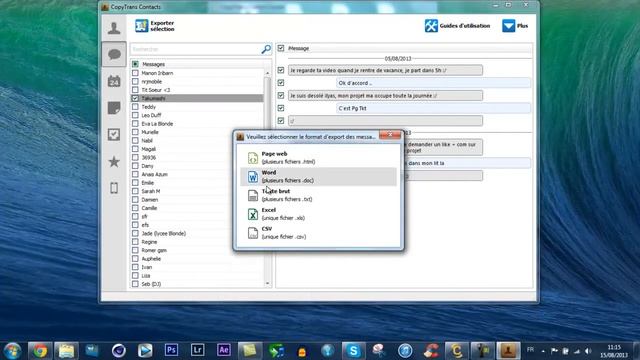Click the FR language indicator
Viewport: 640px width, 360px height.
pos(530,350)
